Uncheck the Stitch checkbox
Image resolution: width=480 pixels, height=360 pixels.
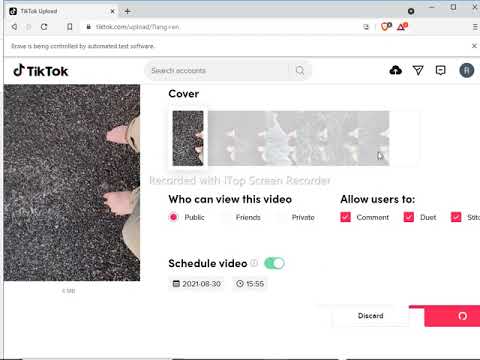456,217
